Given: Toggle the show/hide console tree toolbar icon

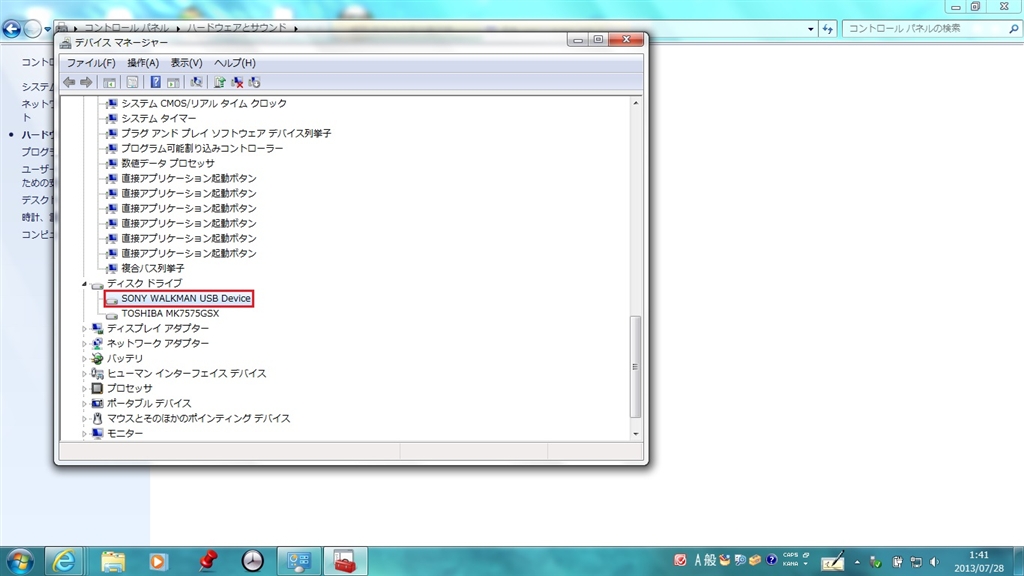Looking at the screenshot, I should coord(110,82).
